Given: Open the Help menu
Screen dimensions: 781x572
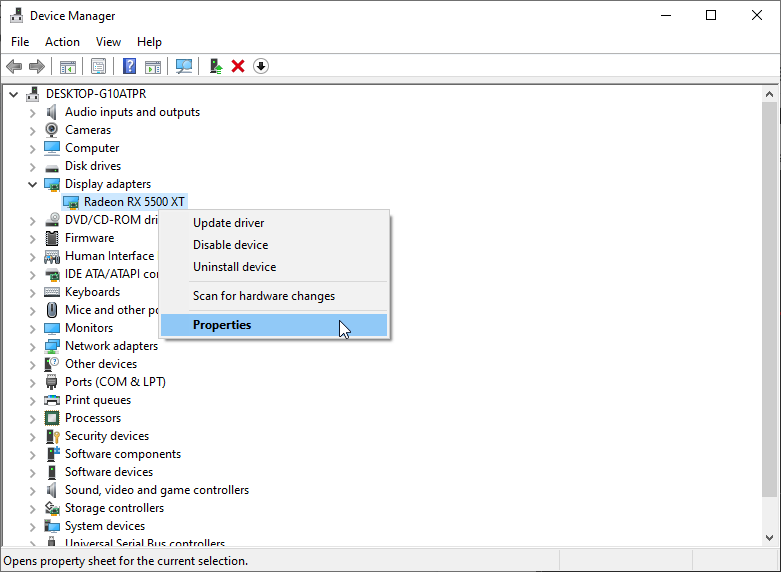Looking at the screenshot, I should click(149, 42).
